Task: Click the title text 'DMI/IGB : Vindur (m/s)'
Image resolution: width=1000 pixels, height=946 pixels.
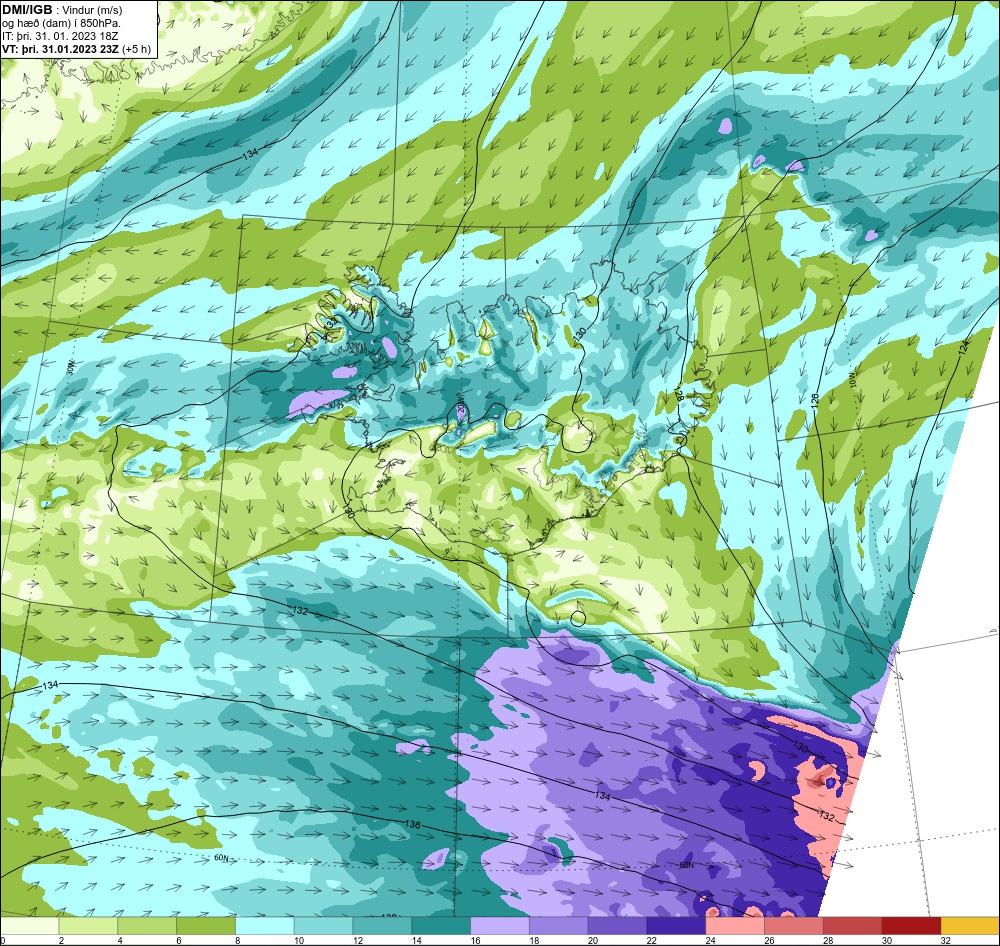Action: pyautogui.click(x=62, y=10)
